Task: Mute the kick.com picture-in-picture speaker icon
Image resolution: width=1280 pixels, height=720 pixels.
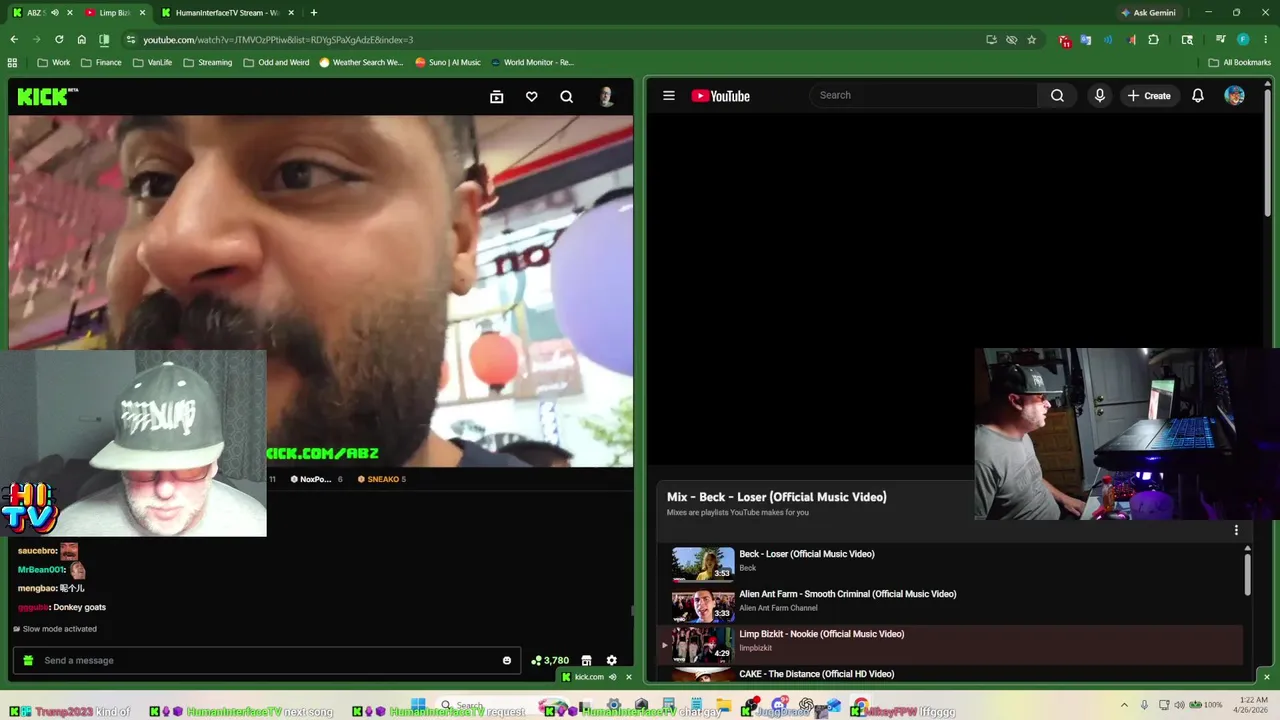Action: coord(612,677)
